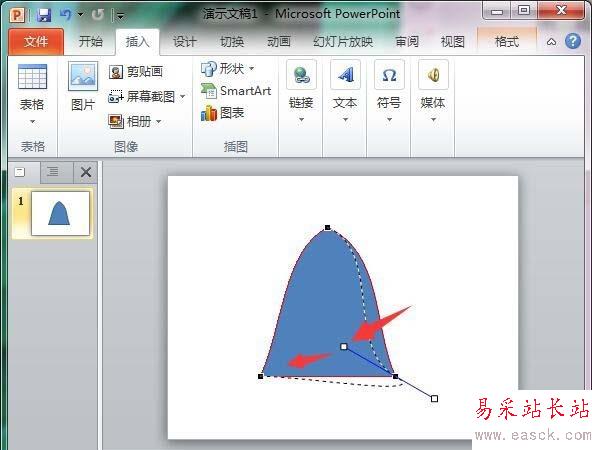This screenshot has height=450, width=592.
Task: Expand the 表格 table dropdown arrow
Action: click(x=32, y=122)
